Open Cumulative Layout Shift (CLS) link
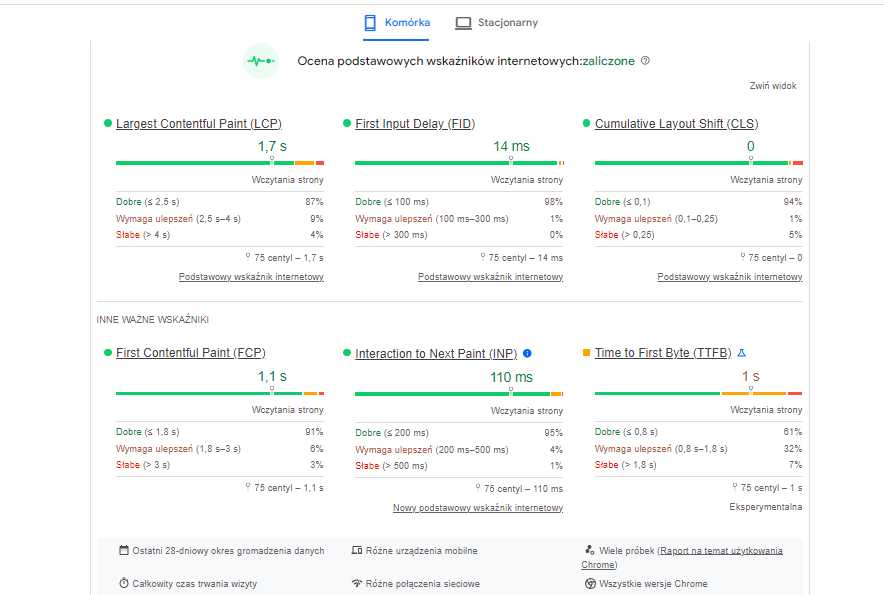The image size is (884, 595). pyautogui.click(x=676, y=124)
